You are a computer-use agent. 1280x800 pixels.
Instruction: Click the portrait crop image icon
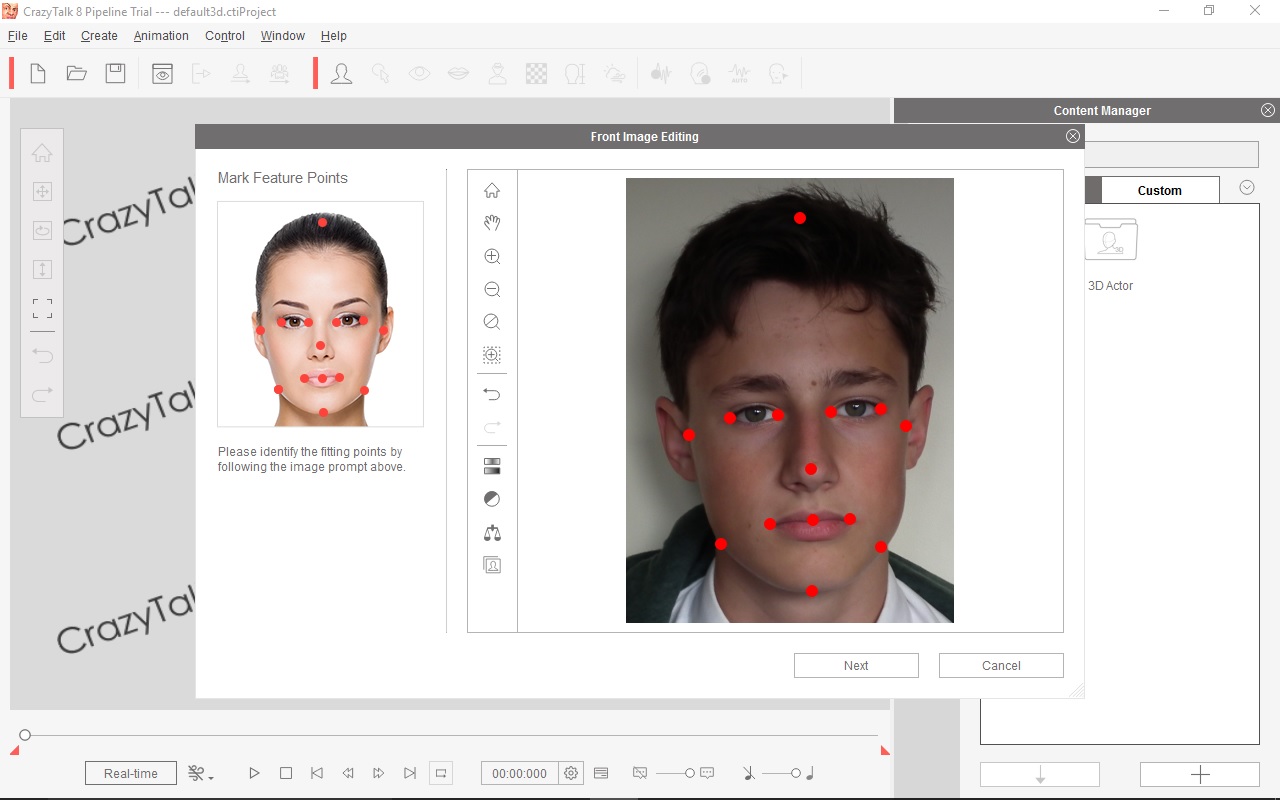pyautogui.click(x=492, y=565)
